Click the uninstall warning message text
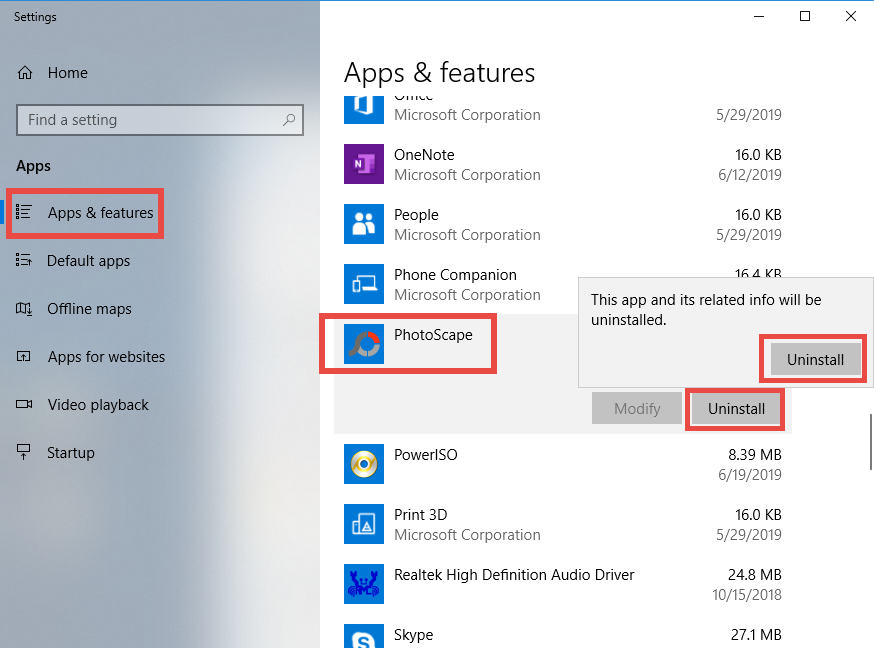The image size is (874, 648). pos(706,310)
